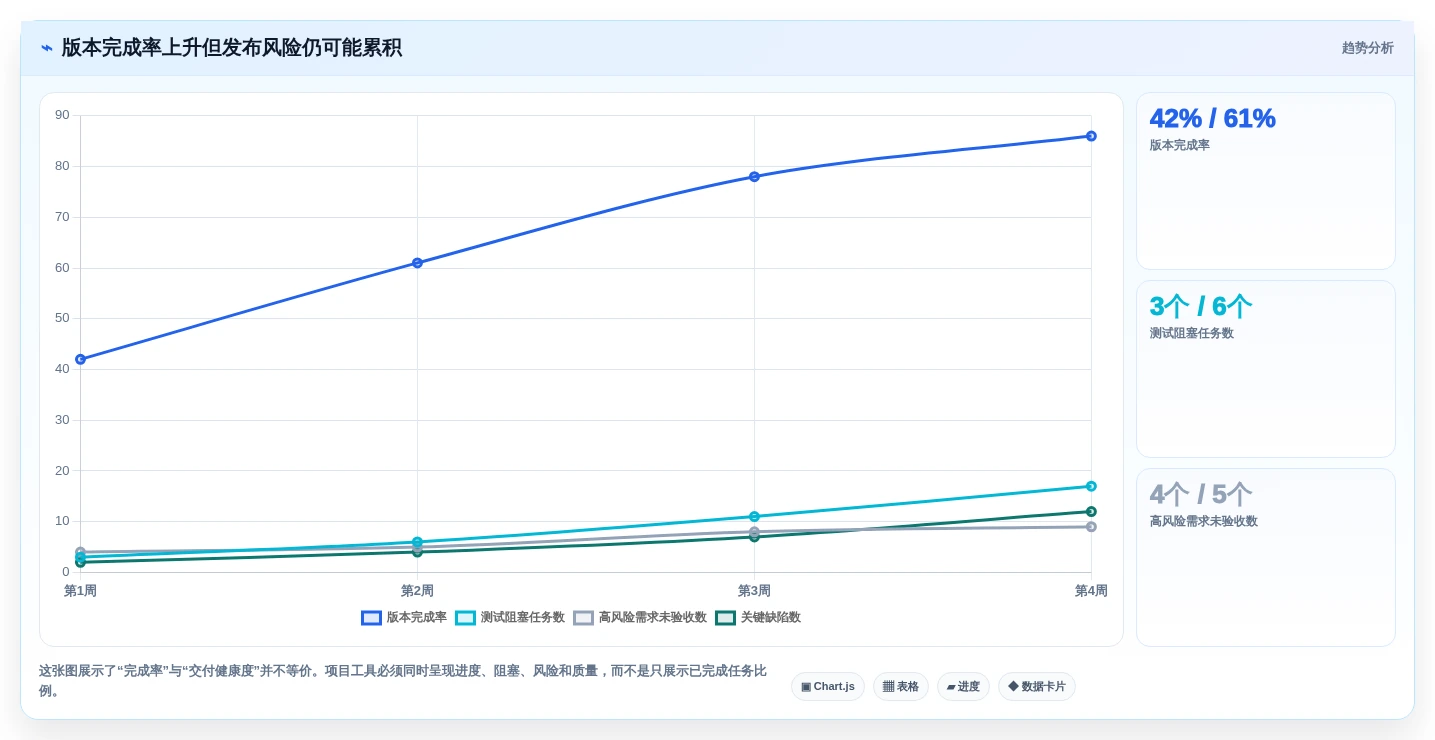The image size is (1435, 740).
Task: Toggle the 版本完成率 legend item
Action: pos(404,618)
